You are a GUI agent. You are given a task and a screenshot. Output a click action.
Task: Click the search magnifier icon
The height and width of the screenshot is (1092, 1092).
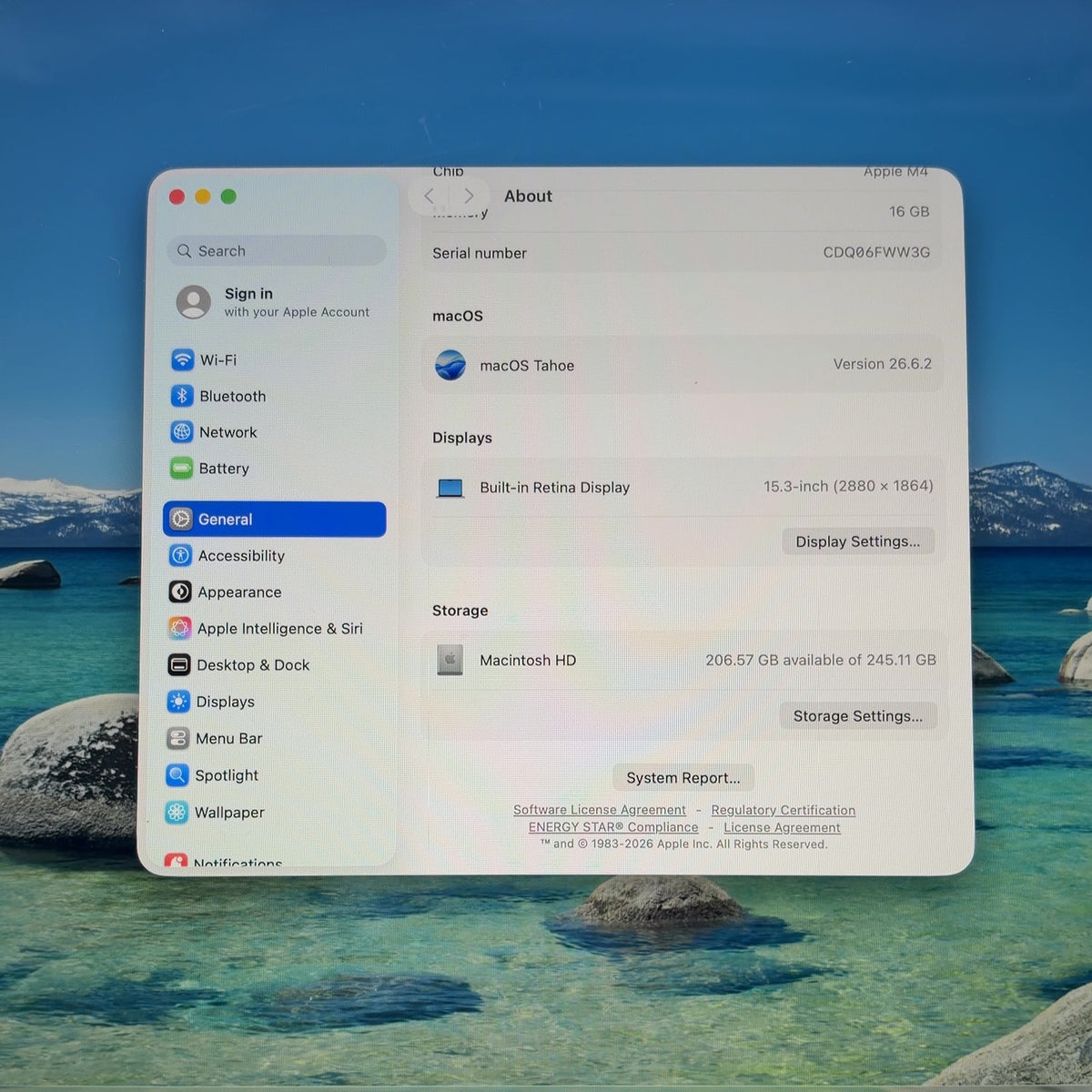click(185, 251)
